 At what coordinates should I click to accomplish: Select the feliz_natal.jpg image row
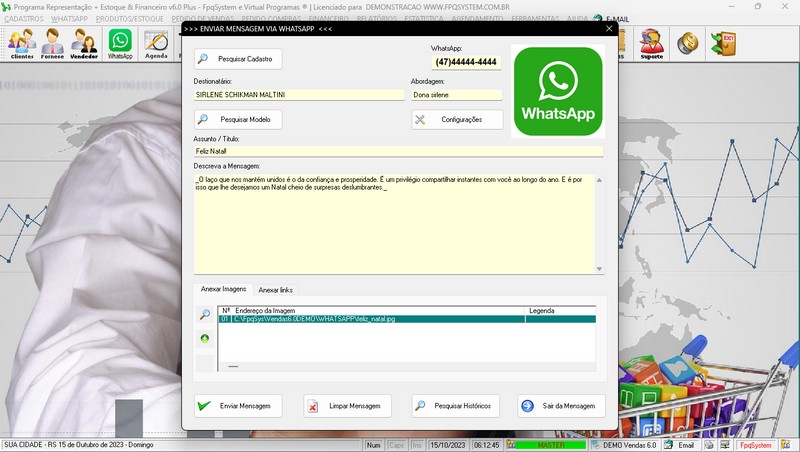click(407, 319)
